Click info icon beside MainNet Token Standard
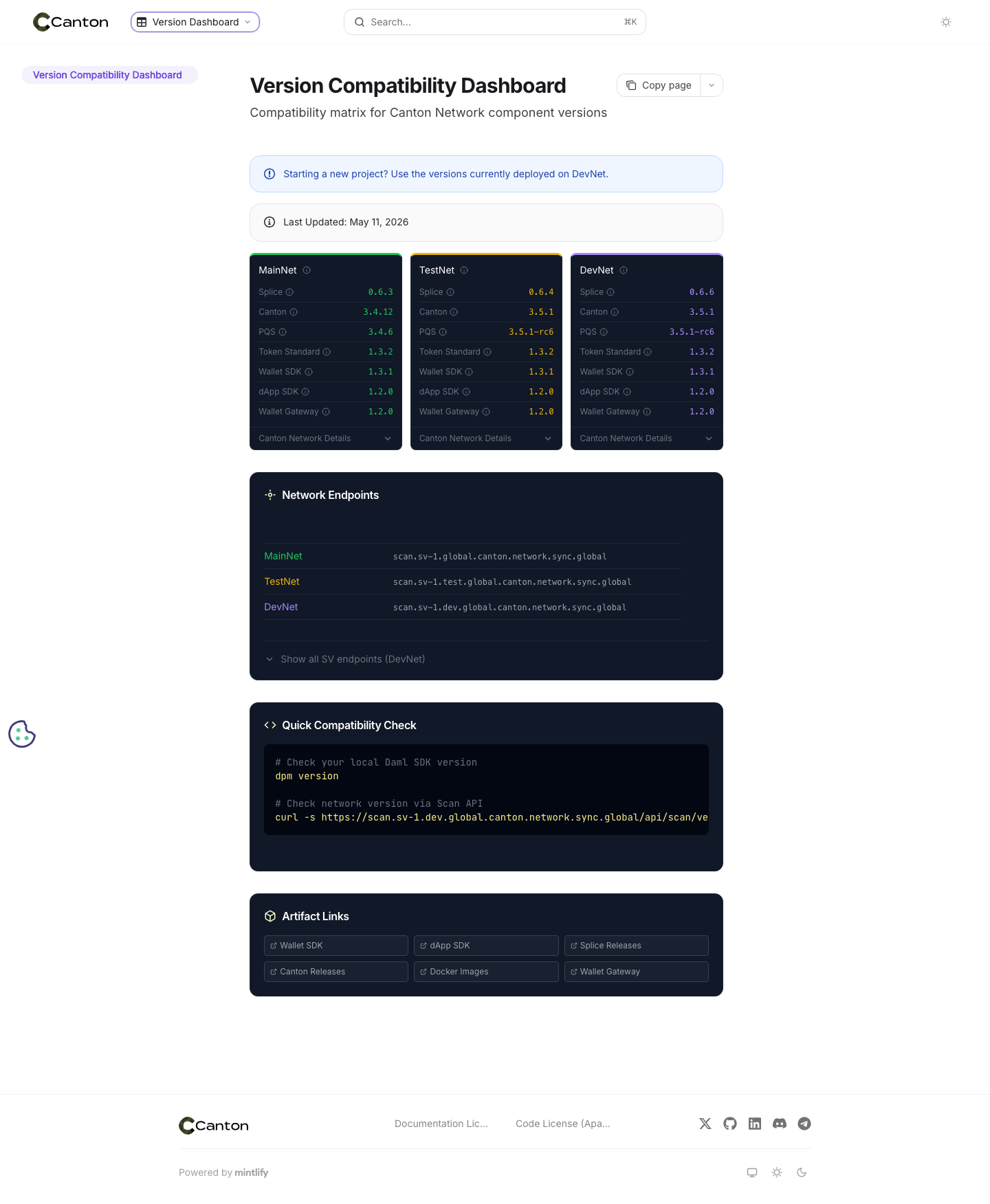This screenshot has height=1204, width=990. [327, 352]
